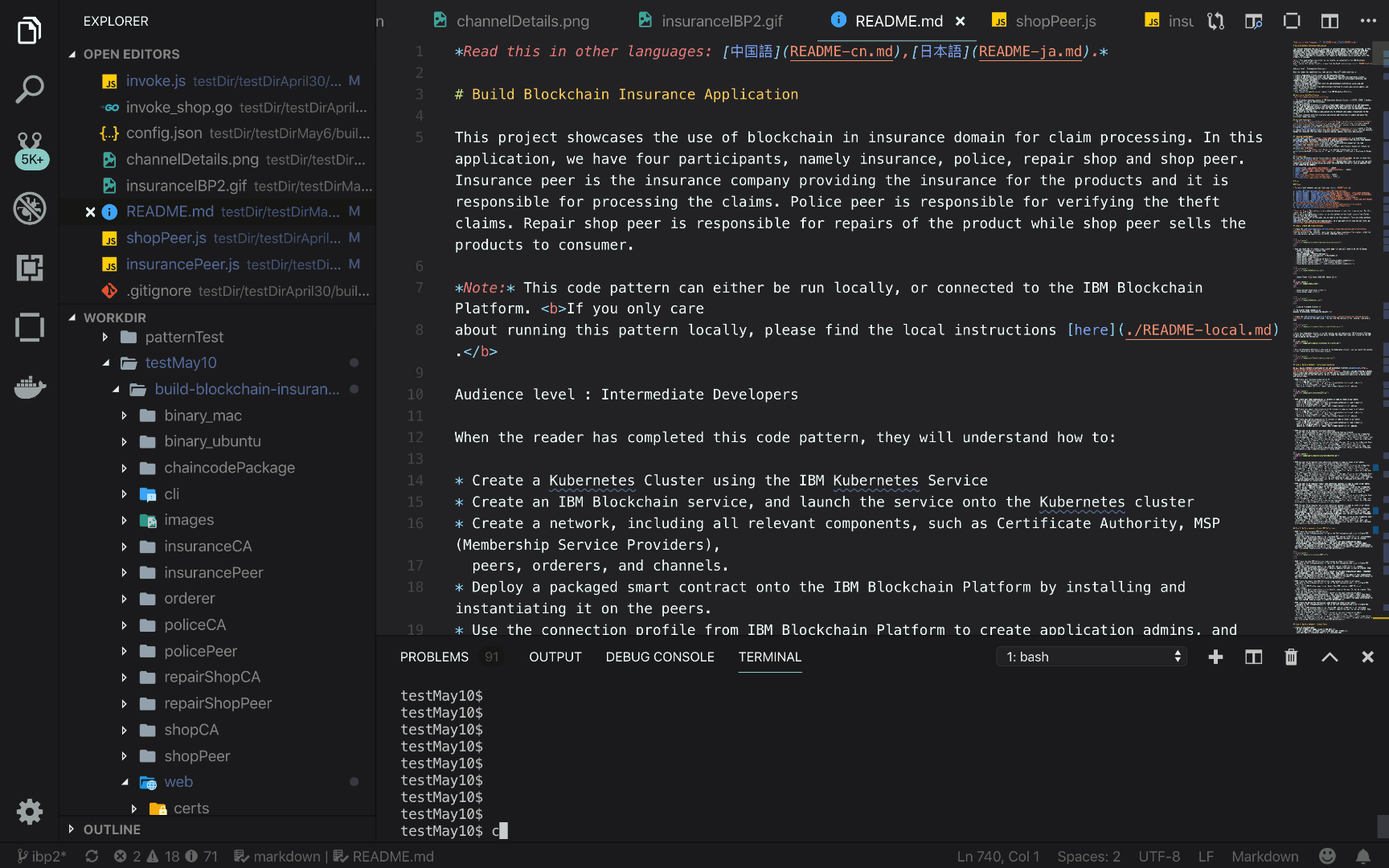
Task: Close README.md in the open editors list
Action: [90, 212]
